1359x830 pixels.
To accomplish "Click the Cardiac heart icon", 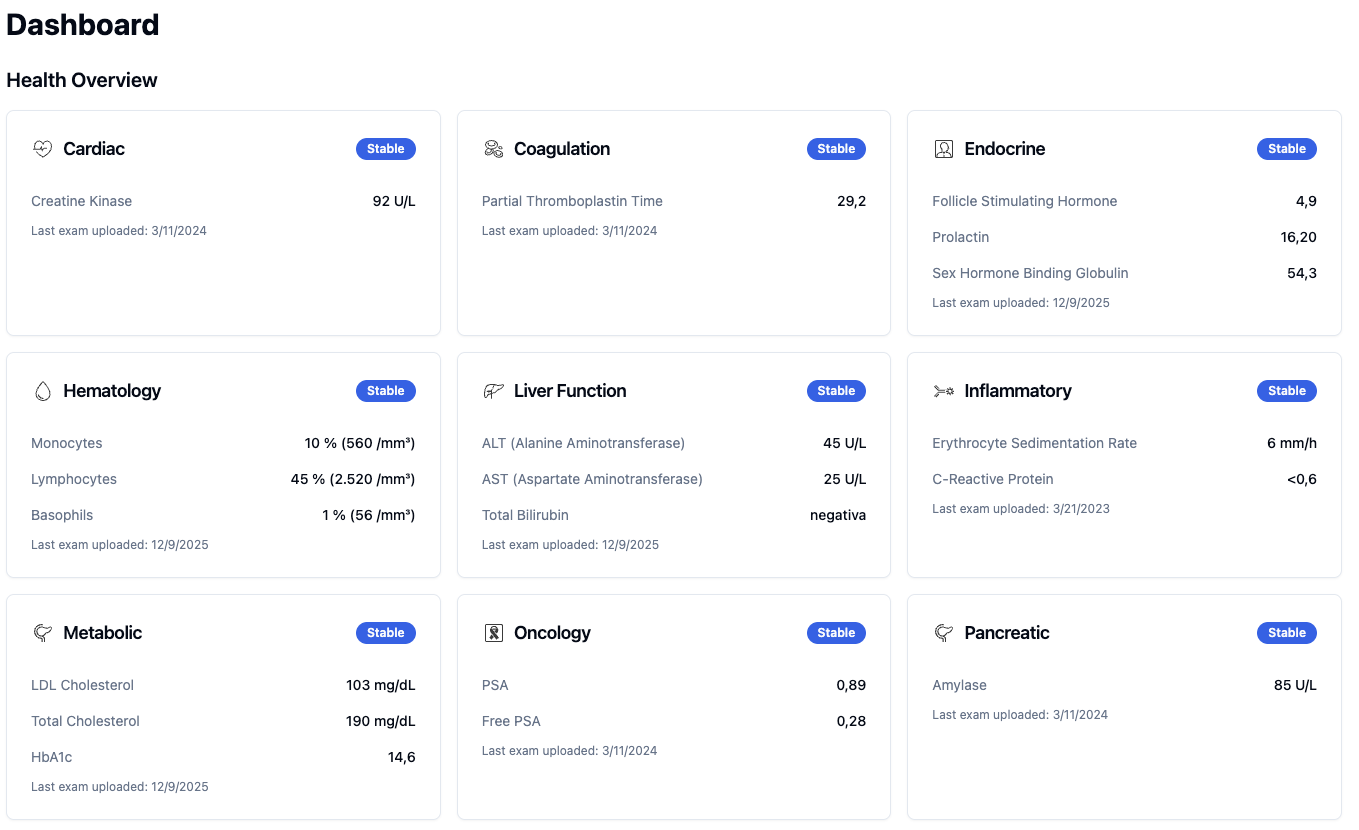I will pyautogui.click(x=42, y=148).
